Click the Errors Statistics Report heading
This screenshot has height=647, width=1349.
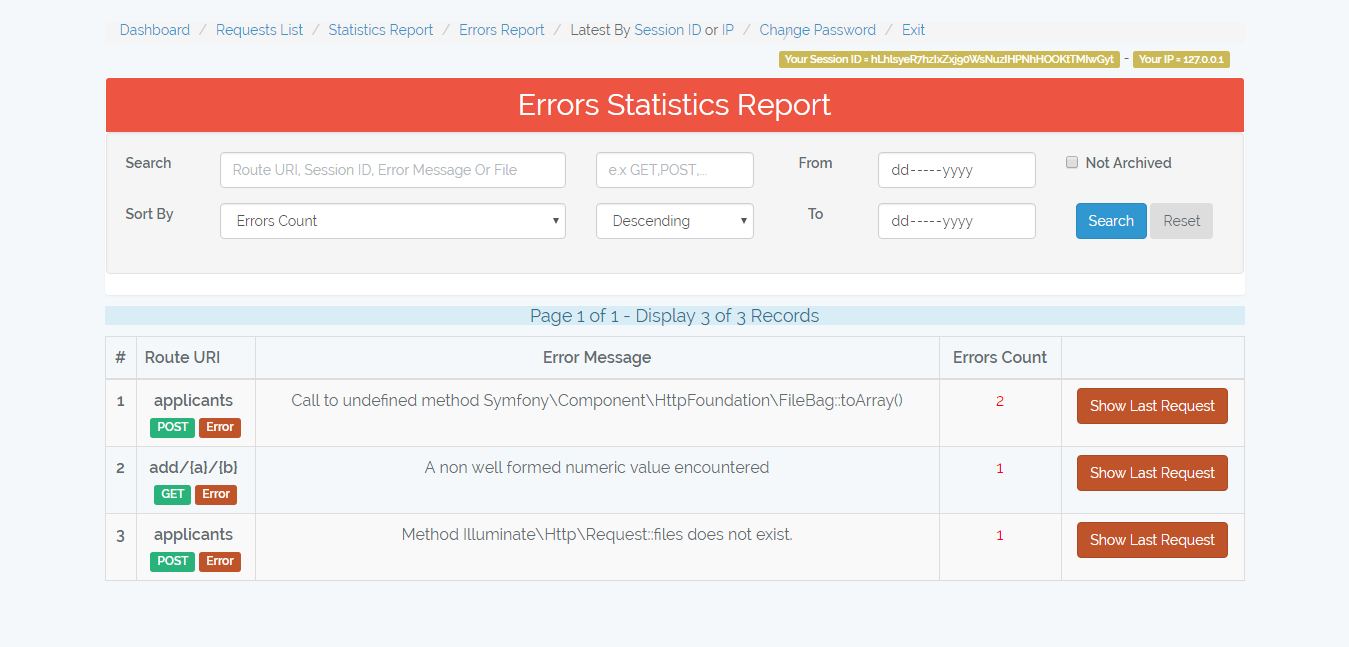coord(674,105)
